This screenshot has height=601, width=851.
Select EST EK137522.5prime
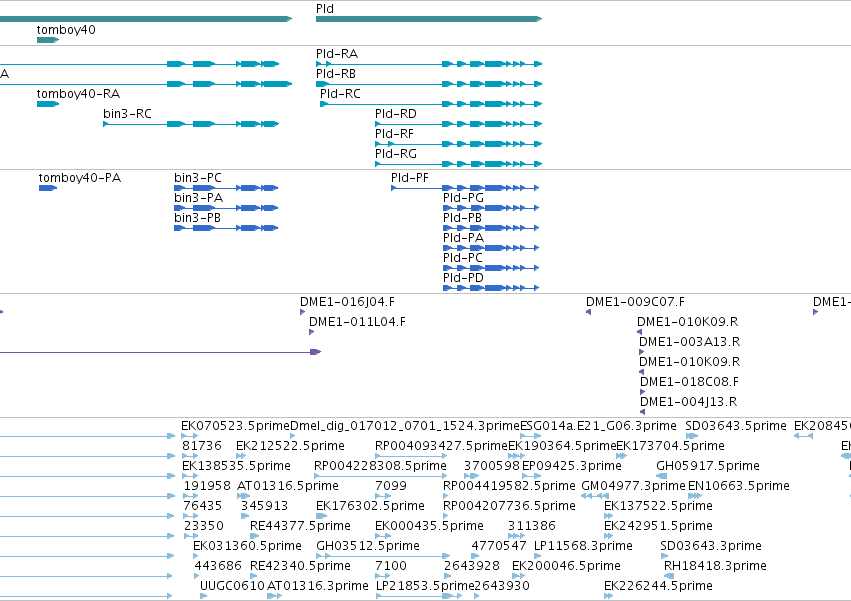click(608, 516)
